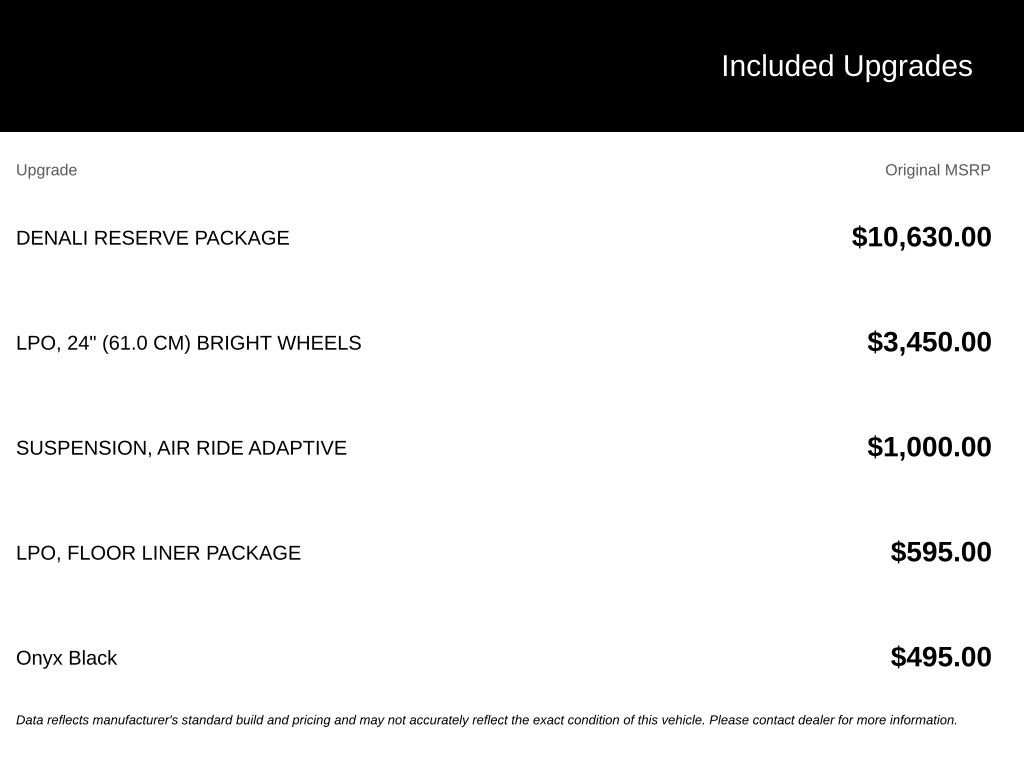The height and width of the screenshot is (768, 1024).
Task: Click the $1,000.00 suspension price
Action: coord(929,447)
